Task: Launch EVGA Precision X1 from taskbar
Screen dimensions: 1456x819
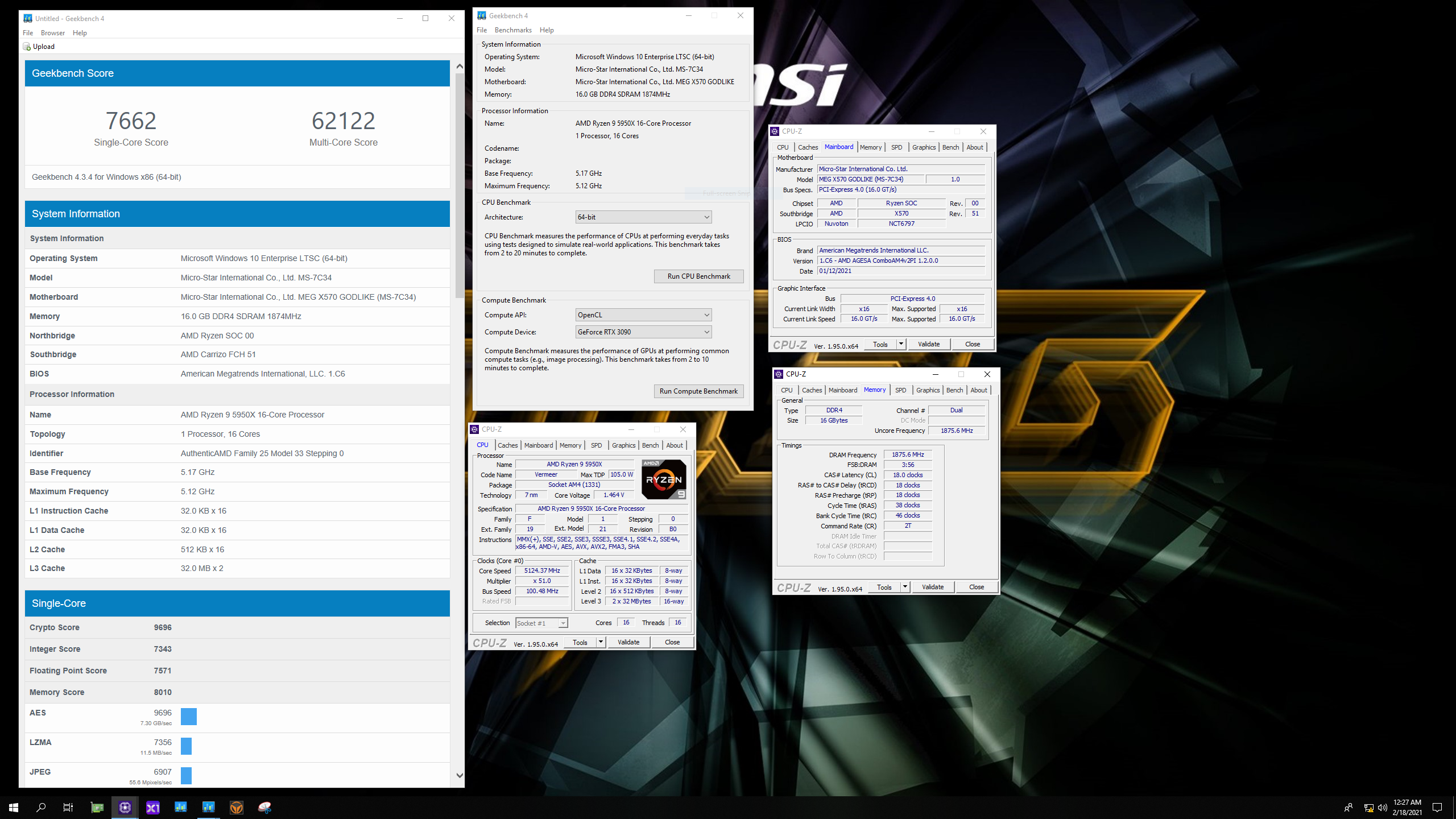Action: [x=153, y=807]
